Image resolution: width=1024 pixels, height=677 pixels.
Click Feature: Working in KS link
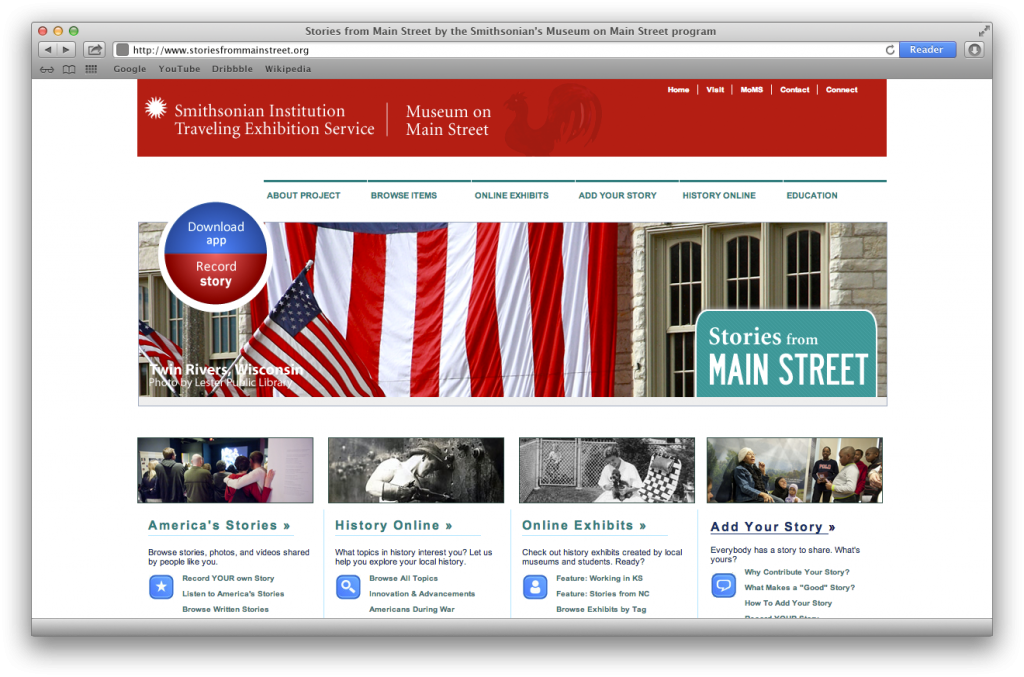[x=600, y=578]
